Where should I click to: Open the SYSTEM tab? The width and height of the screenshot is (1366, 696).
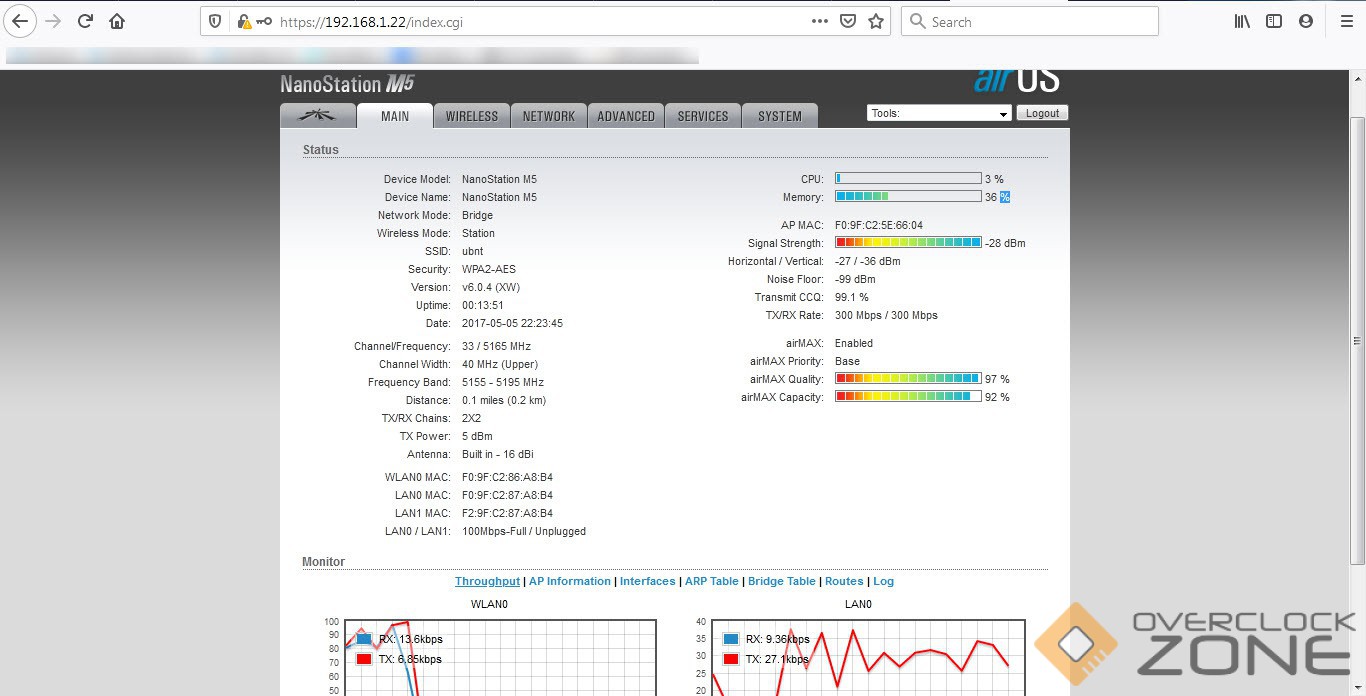779,116
